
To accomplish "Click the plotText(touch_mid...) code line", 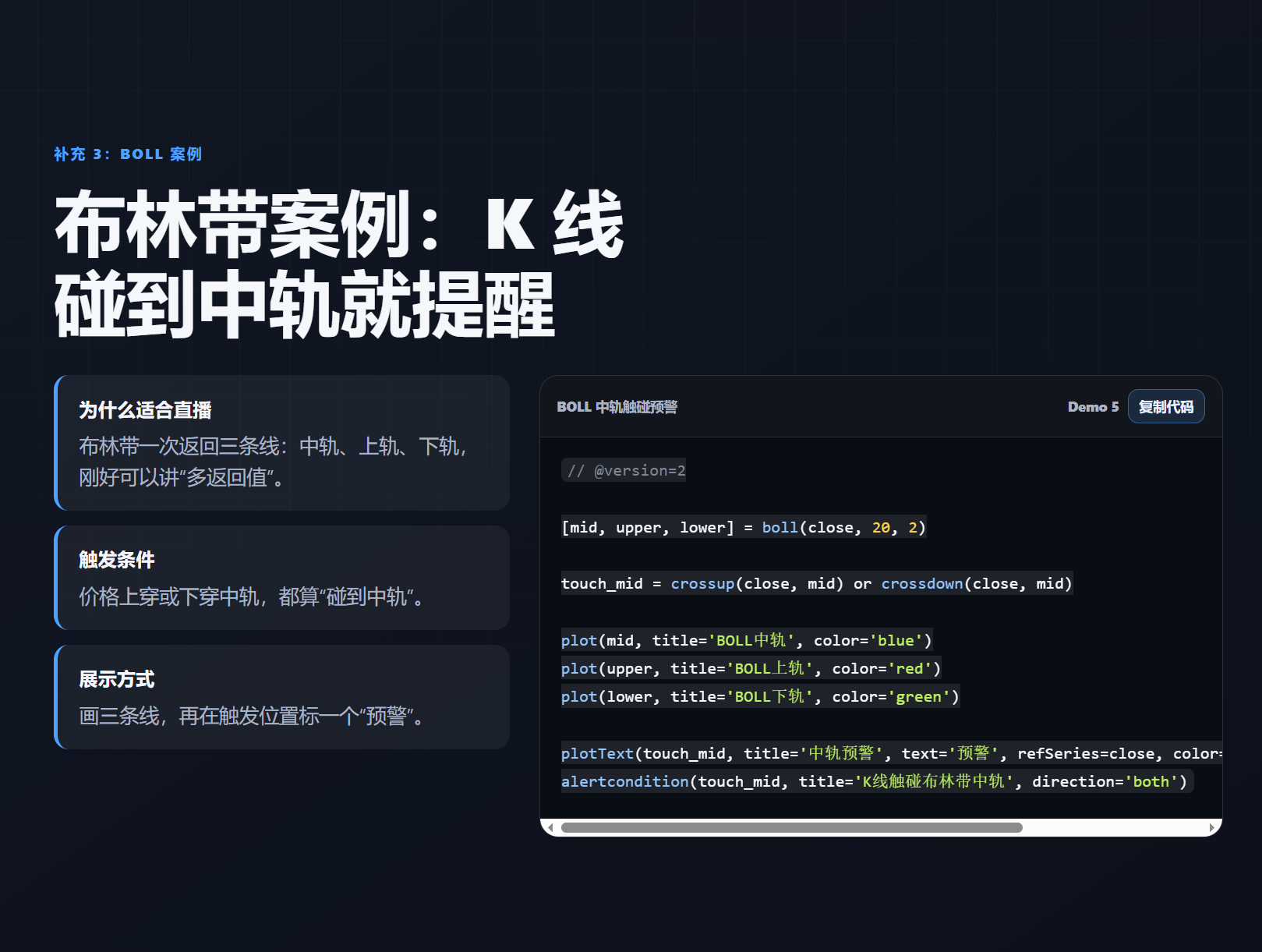I will tap(892, 753).
